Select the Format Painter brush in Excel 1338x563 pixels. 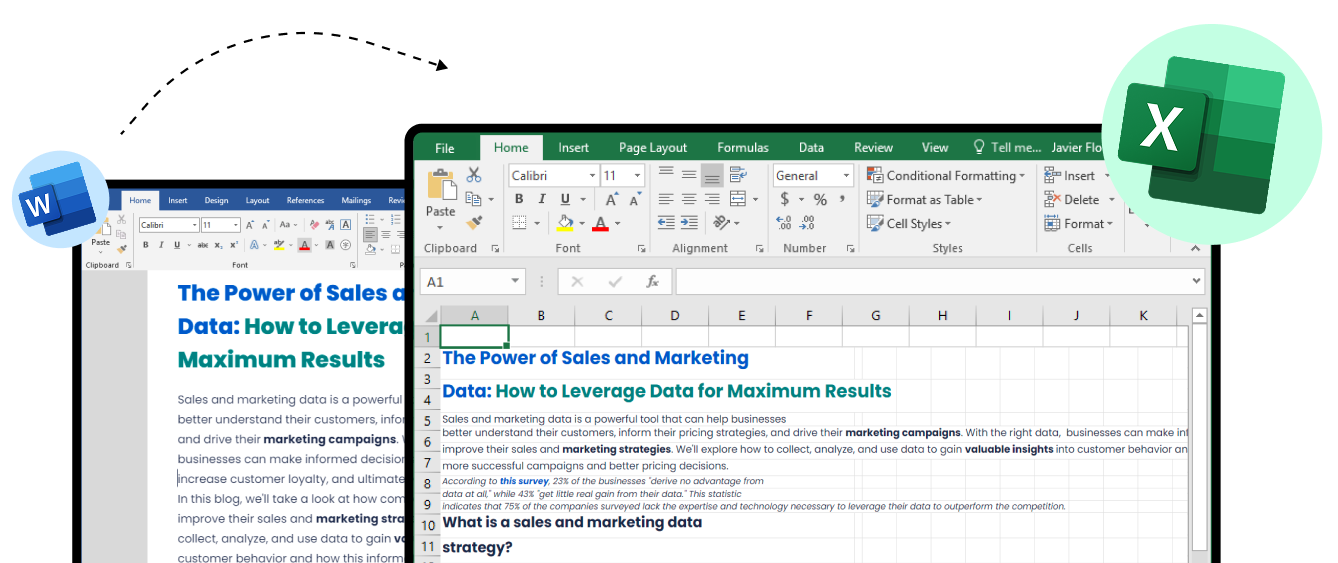point(474,222)
